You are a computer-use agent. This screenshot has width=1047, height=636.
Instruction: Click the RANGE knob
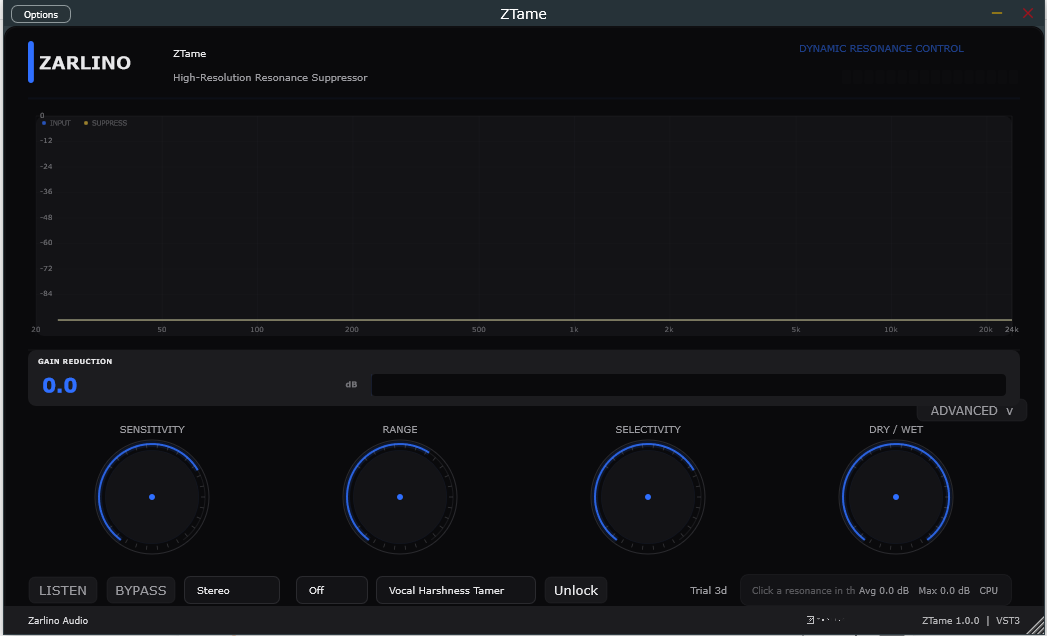coord(400,497)
